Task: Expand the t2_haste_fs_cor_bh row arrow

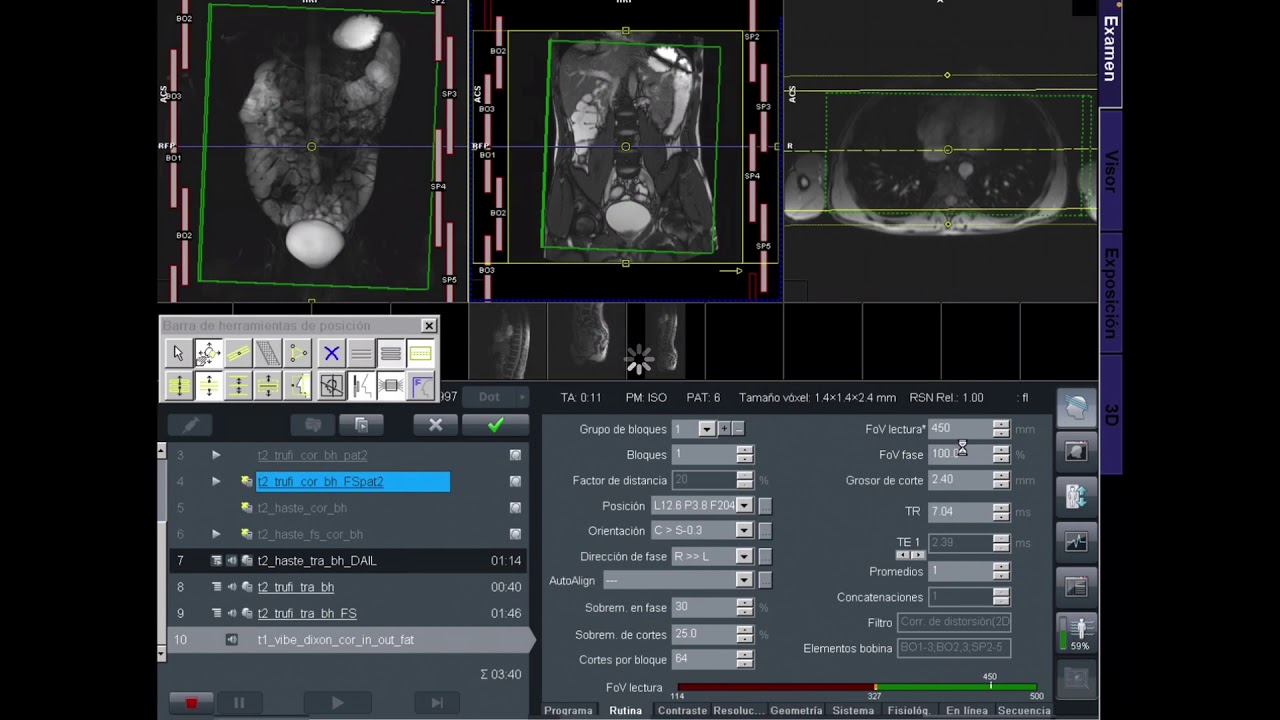Action: tap(216, 534)
